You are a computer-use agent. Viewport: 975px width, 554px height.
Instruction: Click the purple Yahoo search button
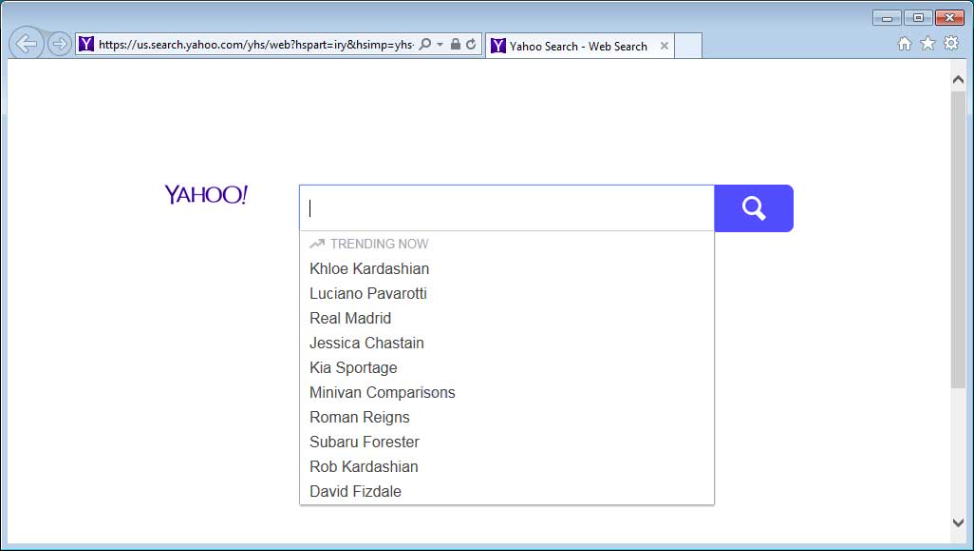click(x=753, y=208)
